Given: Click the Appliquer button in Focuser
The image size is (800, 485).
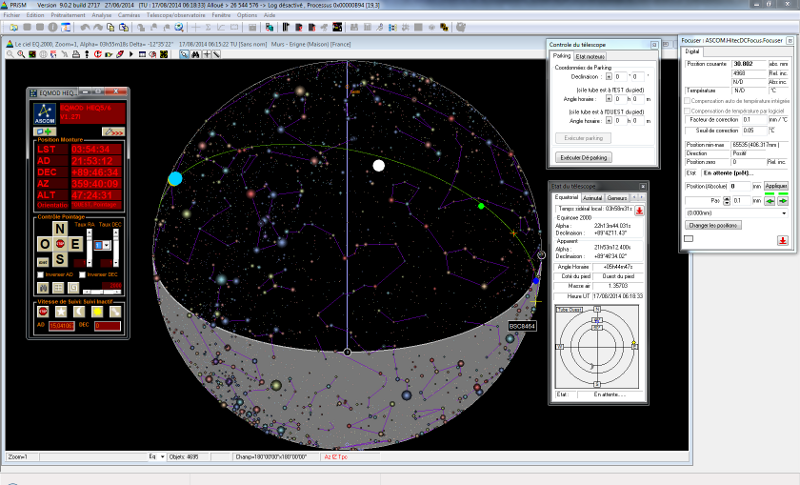Looking at the screenshot, I should coord(777,186).
